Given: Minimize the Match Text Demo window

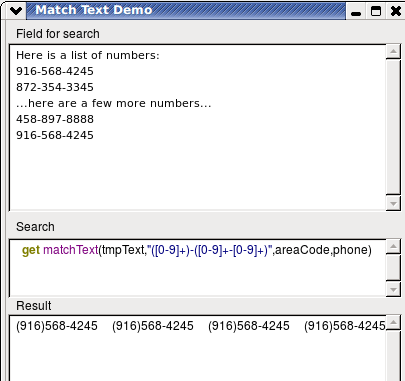Looking at the screenshot, I should tap(356, 12).
